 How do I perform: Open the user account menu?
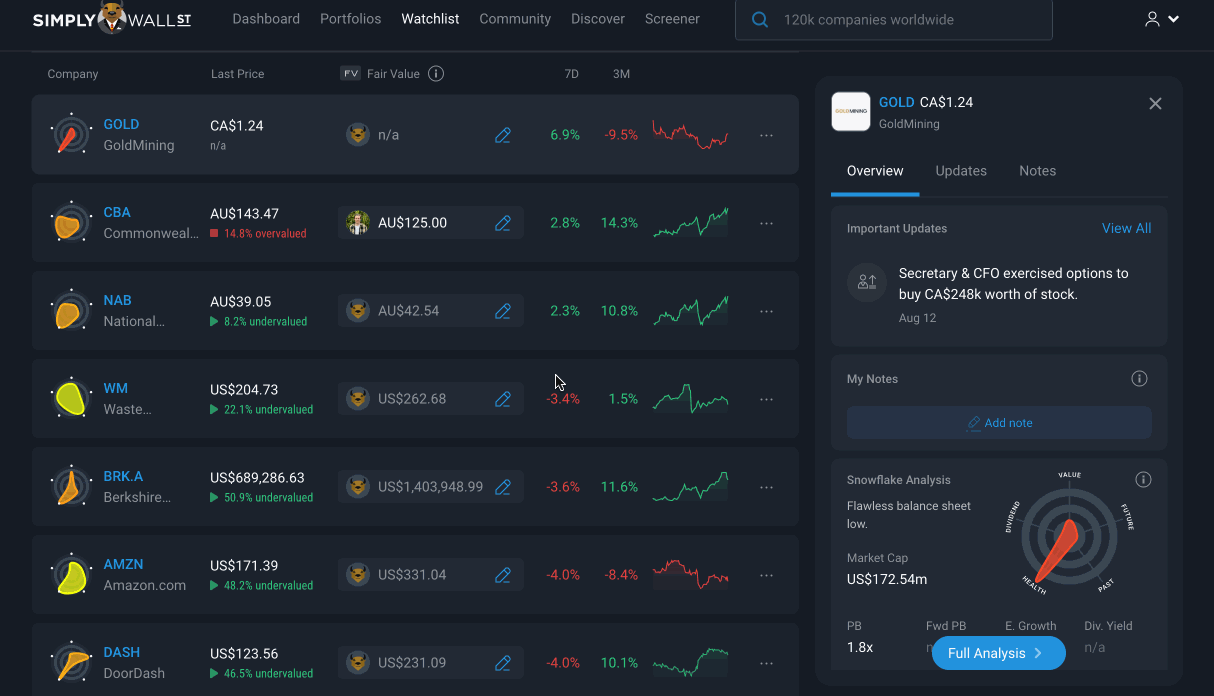[1162, 19]
